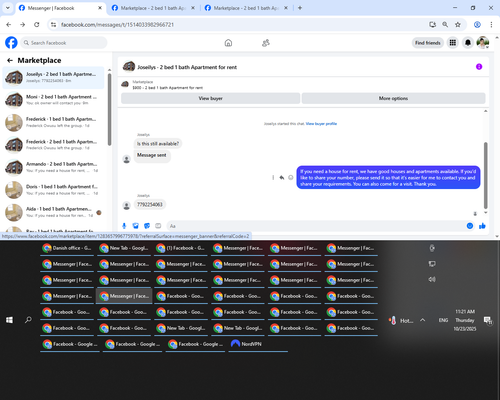Screen dimensions: 500x400
Task: Open More options for this listing
Action: click(x=393, y=98)
